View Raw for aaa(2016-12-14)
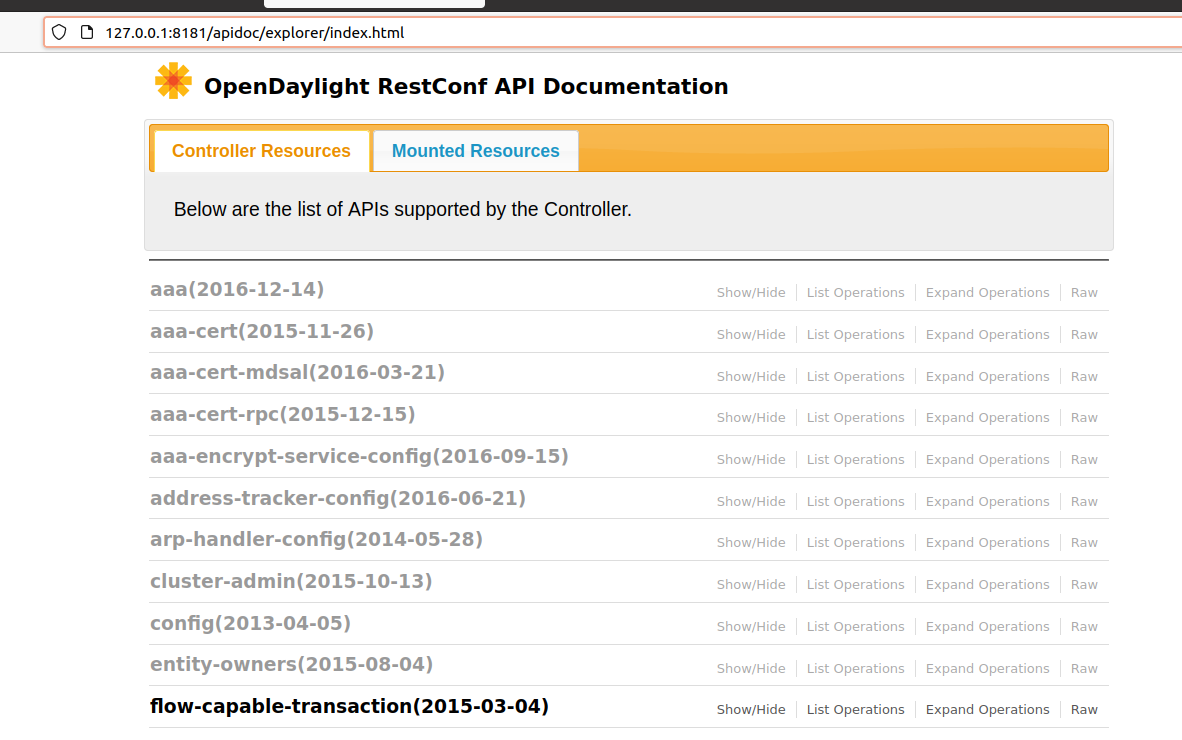The image size is (1182, 740). coord(1084,292)
